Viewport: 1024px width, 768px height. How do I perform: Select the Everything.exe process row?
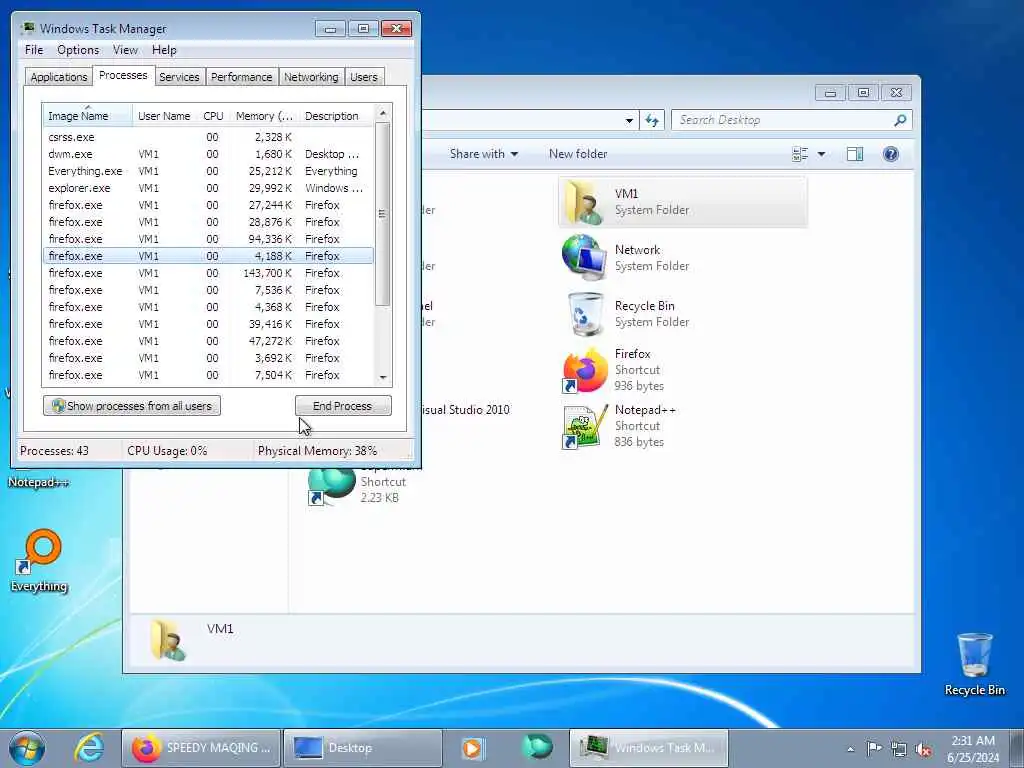208,171
